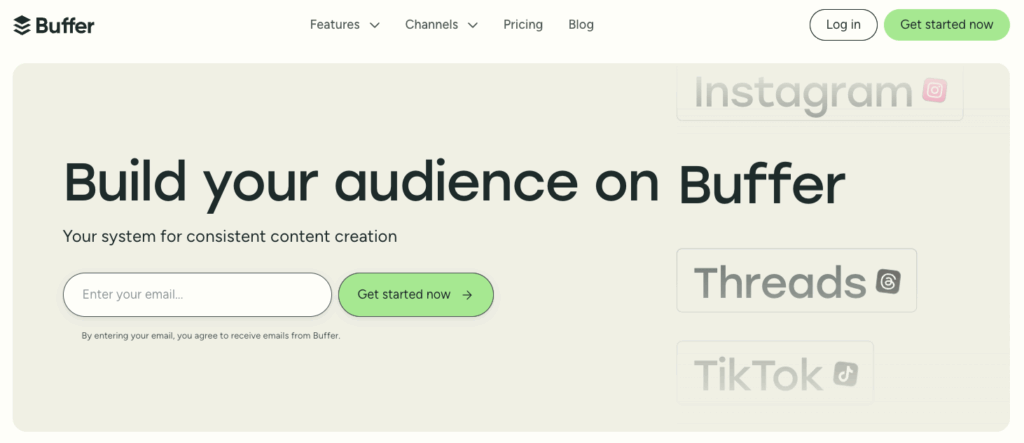Go to the Pricing page
This screenshot has width=1024, height=443.
[523, 25]
